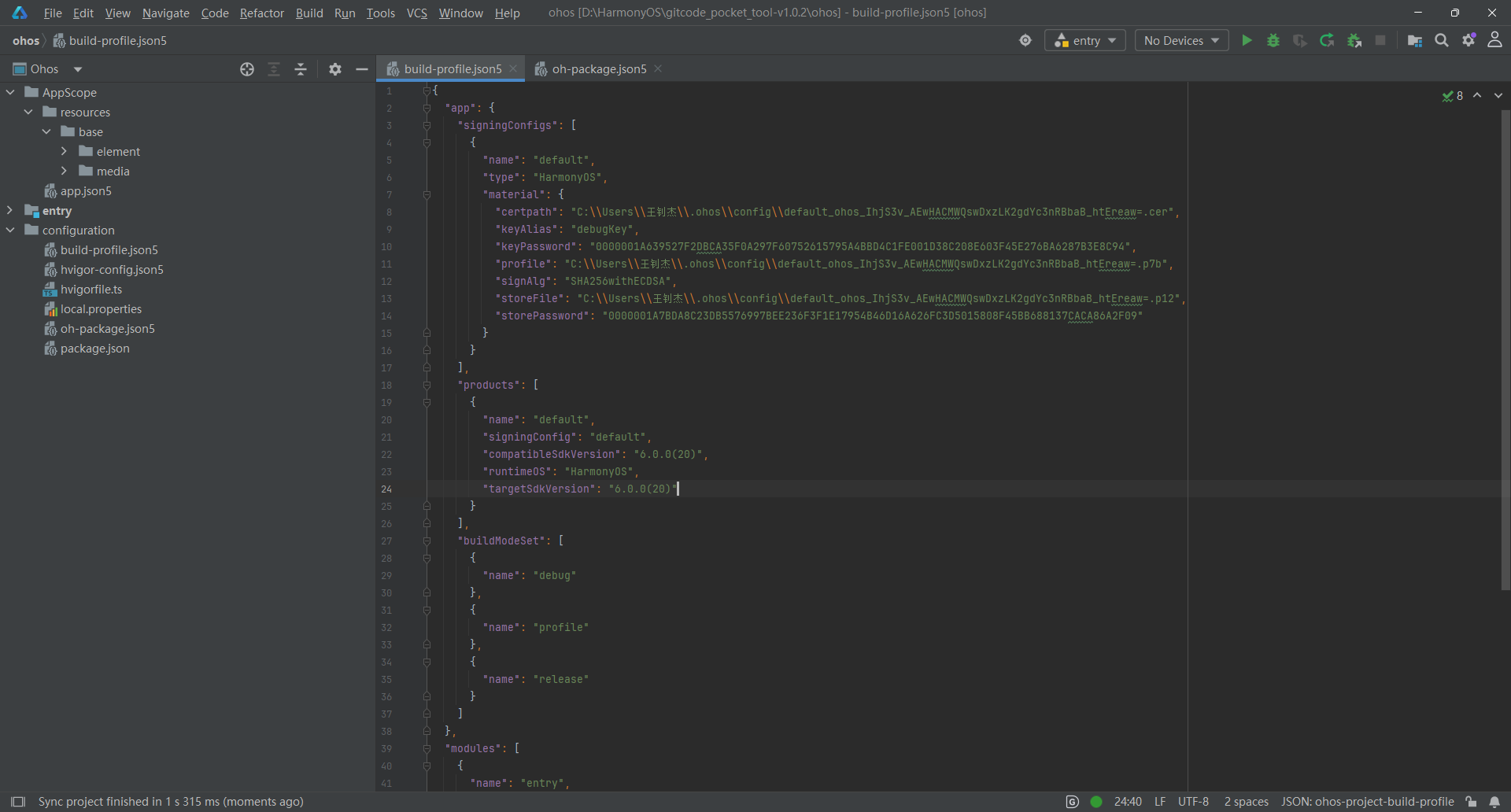The image size is (1511, 812).
Task: Select hvigorfile.ts in project tree
Action: [91, 289]
